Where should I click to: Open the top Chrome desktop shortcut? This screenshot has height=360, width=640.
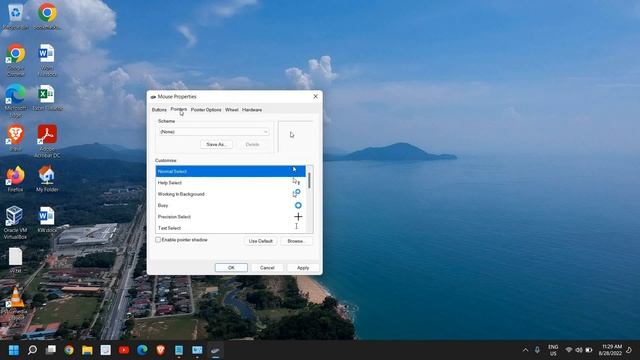tap(47, 16)
